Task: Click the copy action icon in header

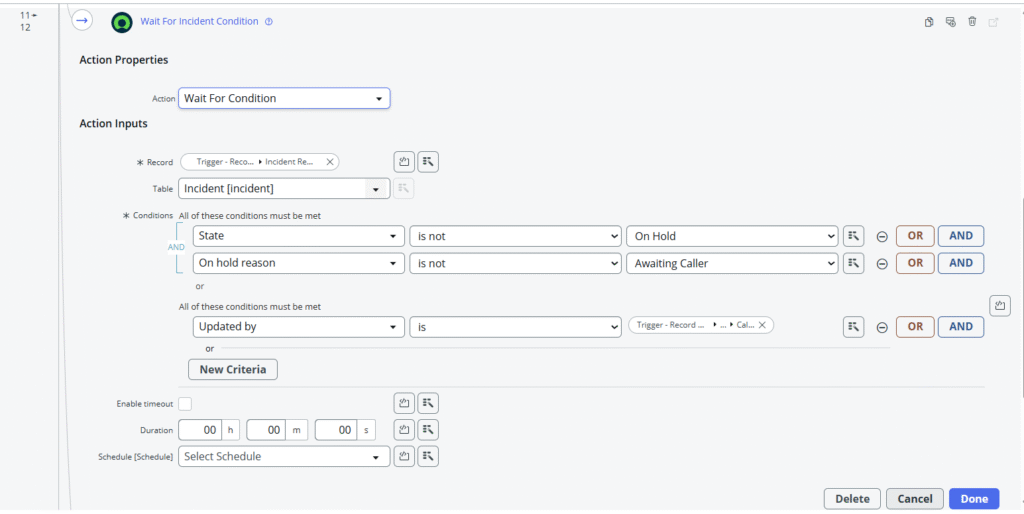Action: click(929, 22)
